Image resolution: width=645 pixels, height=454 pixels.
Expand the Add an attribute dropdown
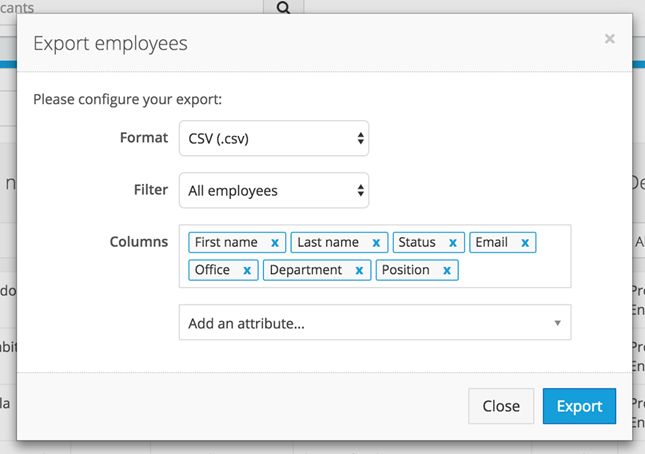(374, 323)
